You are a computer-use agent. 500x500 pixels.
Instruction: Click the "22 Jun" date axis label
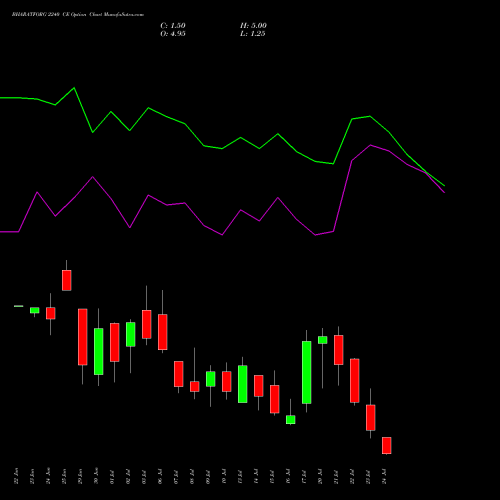point(17,476)
